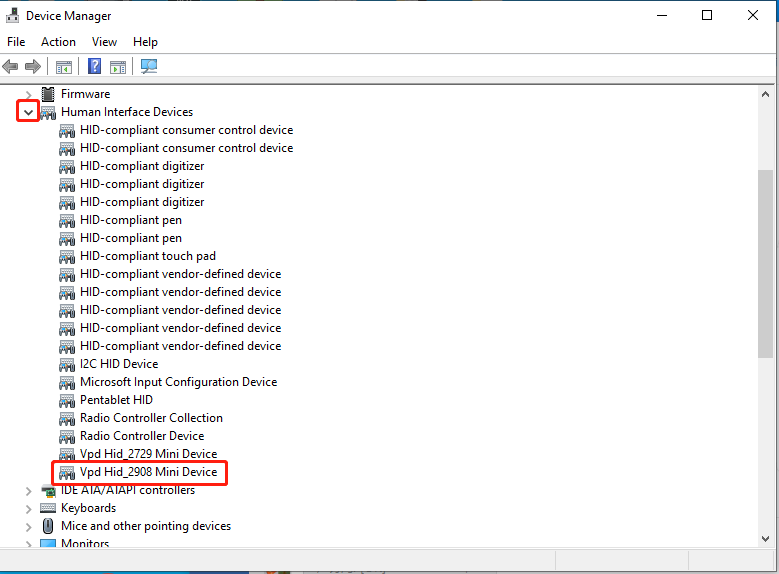This screenshot has height=574, width=779.
Task: Expand the Keyboards category
Action: 28,509
